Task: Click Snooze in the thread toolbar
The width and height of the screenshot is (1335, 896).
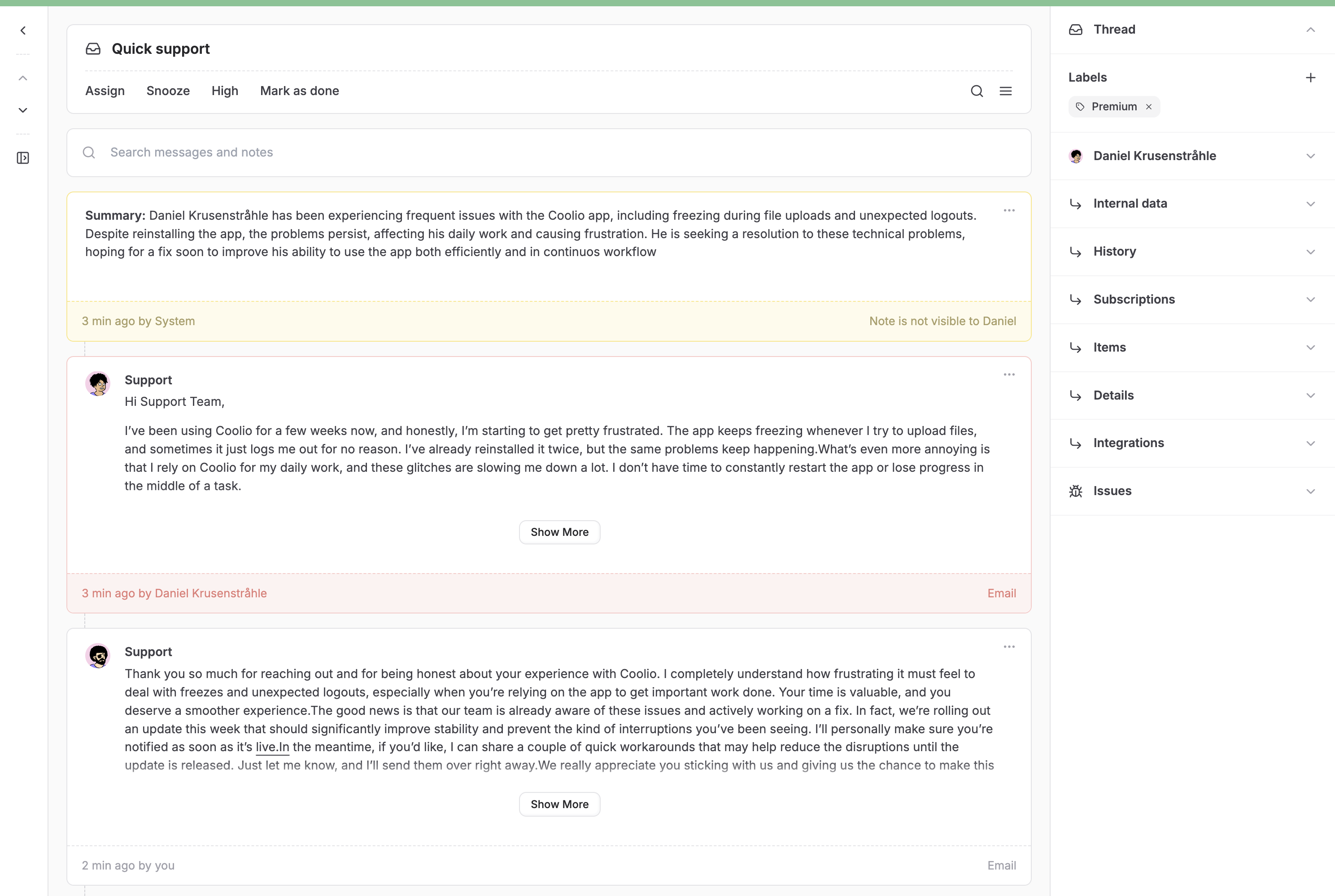Action: point(168,91)
